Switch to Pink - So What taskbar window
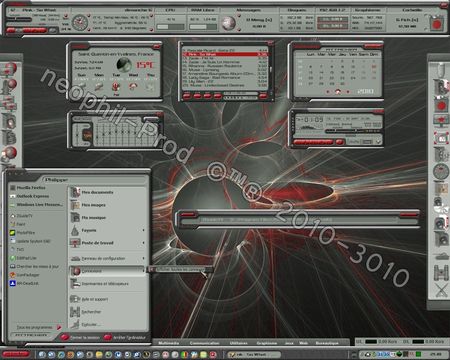This screenshot has height=360, width=450. (254, 354)
